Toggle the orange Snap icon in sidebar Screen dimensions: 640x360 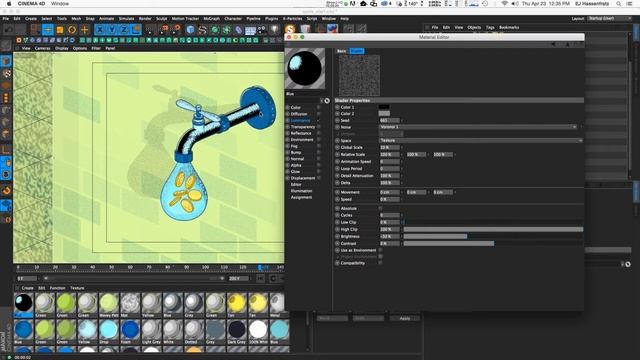6,190
